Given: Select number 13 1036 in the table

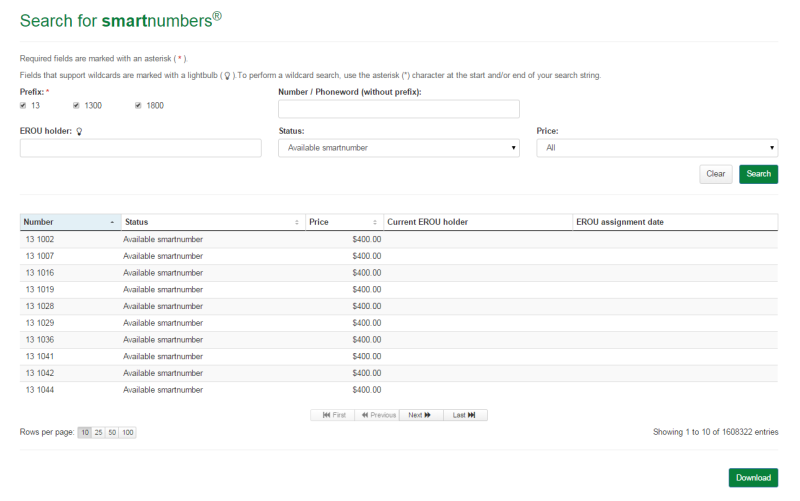Looking at the screenshot, I should (x=40, y=340).
